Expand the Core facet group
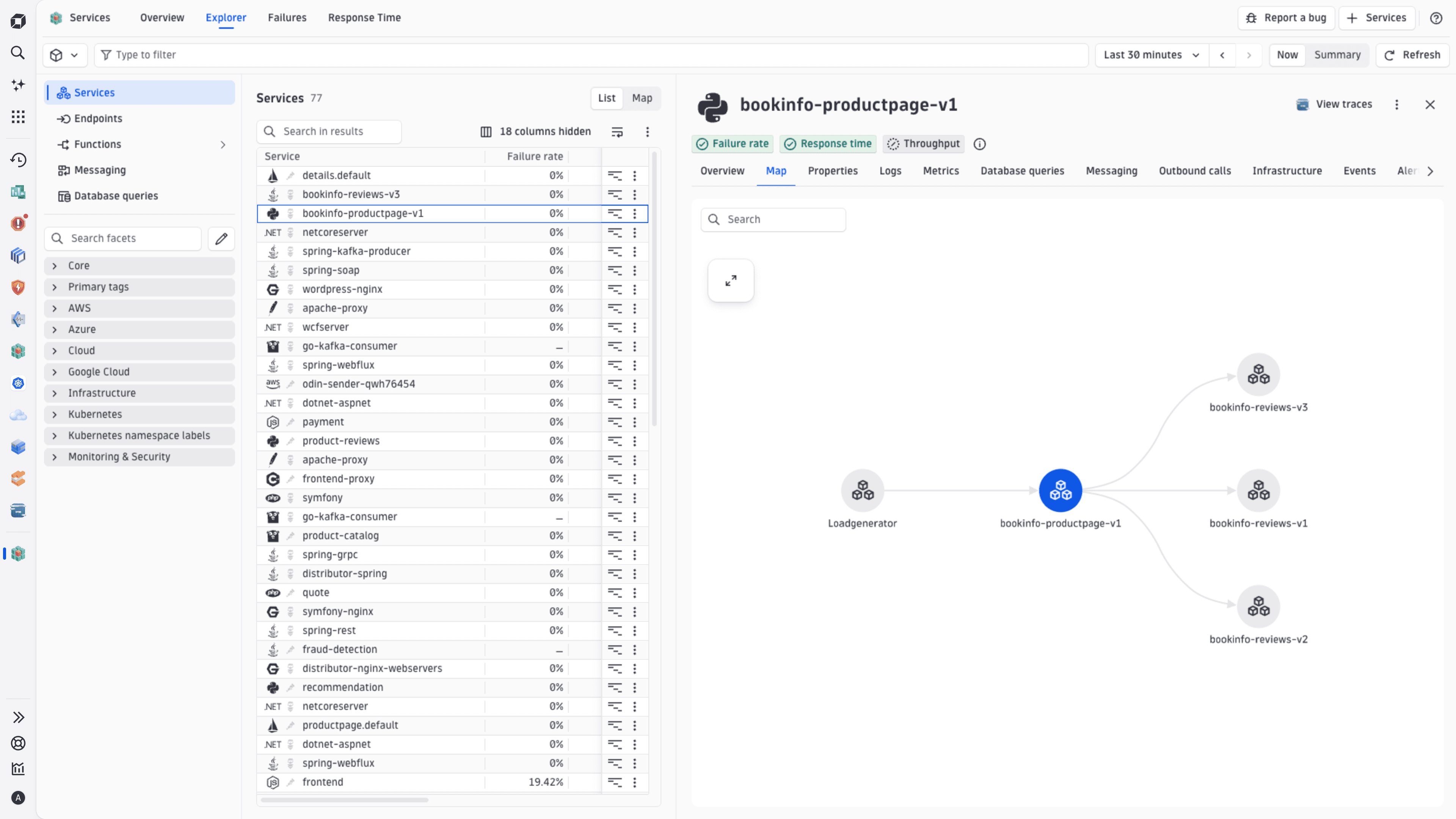 pyautogui.click(x=140, y=266)
